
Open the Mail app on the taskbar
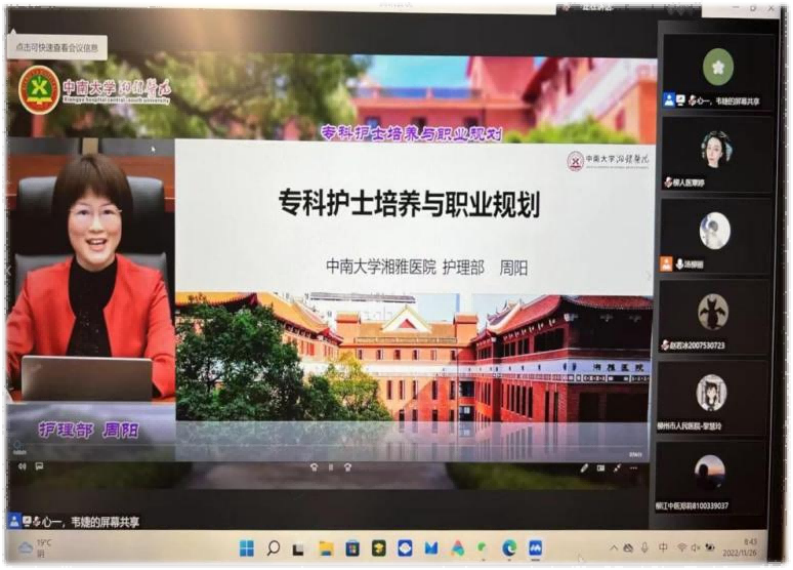click(431, 548)
